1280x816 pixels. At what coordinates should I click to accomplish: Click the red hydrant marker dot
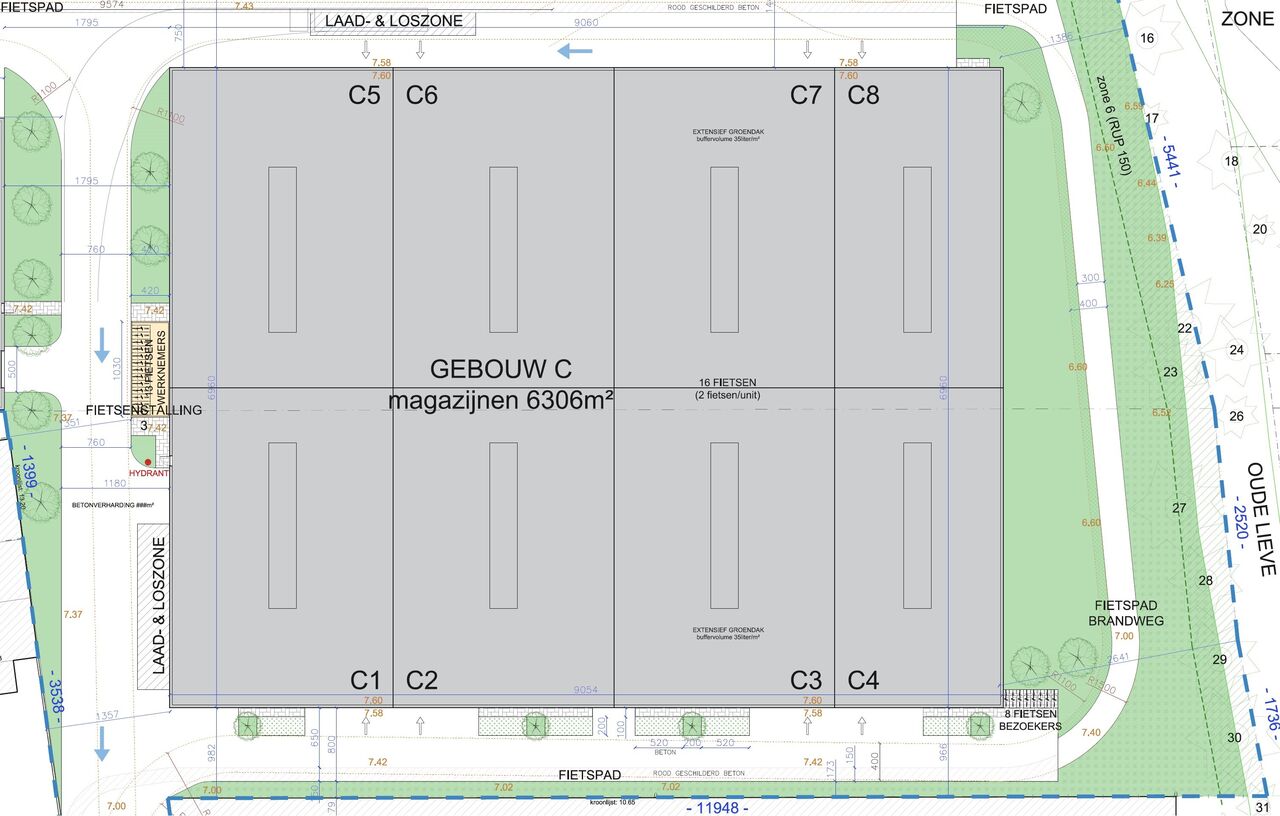(148, 461)
